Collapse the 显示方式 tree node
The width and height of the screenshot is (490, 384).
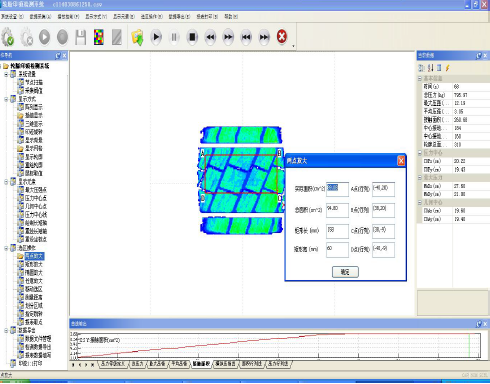6,99
